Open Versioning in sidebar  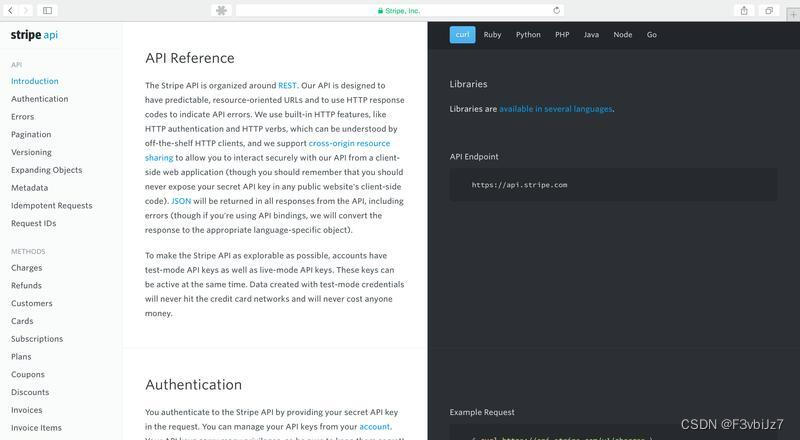pyautogui.click(x=31, y=152)
